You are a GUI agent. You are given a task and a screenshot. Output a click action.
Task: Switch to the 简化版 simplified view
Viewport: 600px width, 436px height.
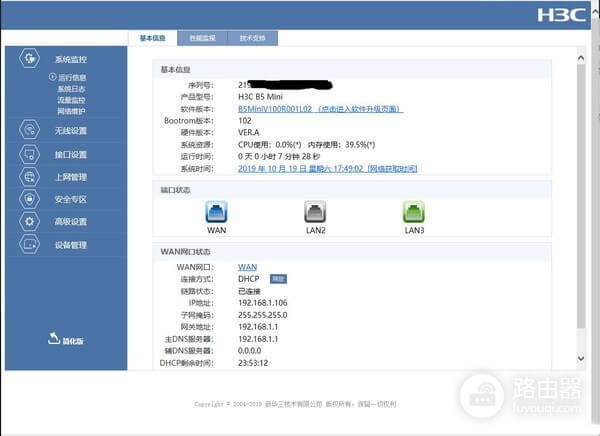[64, 340]
